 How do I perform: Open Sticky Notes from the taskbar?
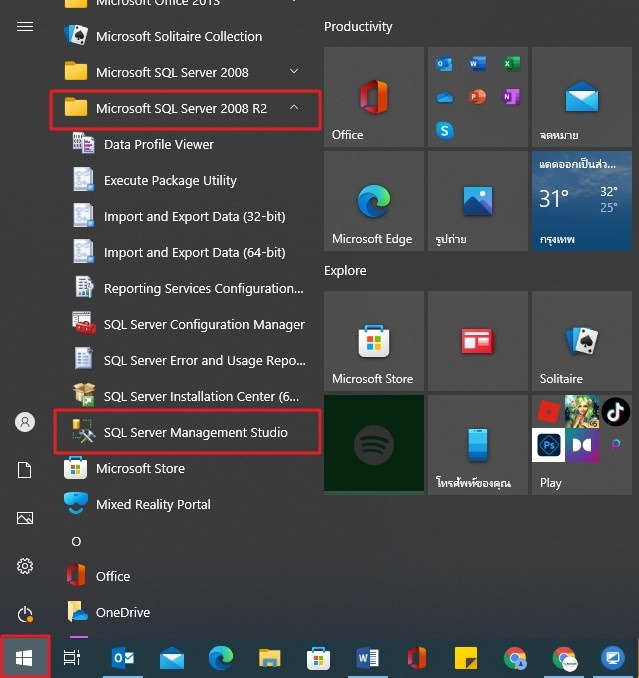tap(466, 658)
